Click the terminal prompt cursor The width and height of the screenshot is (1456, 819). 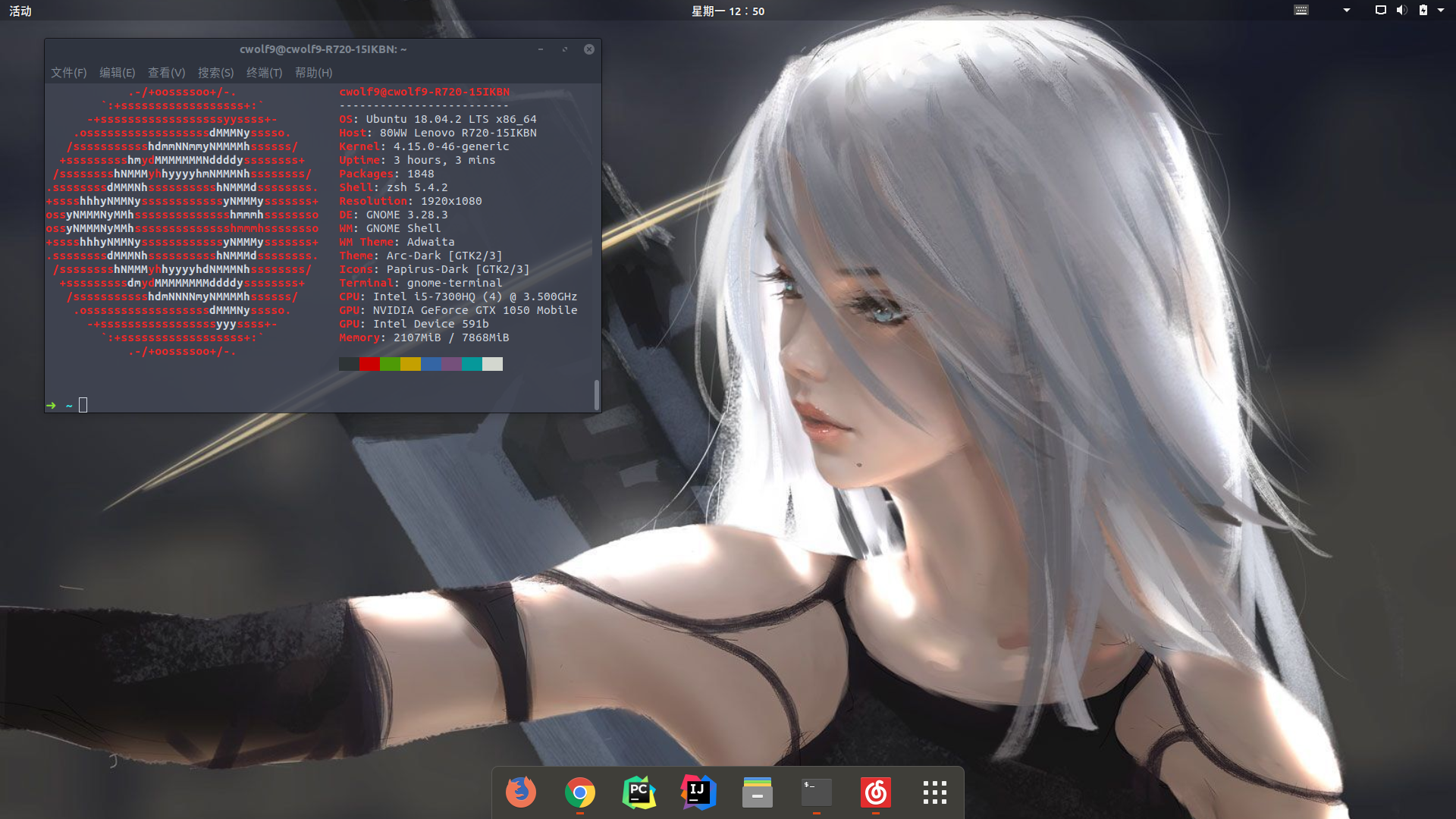click(x=83, y=405)
